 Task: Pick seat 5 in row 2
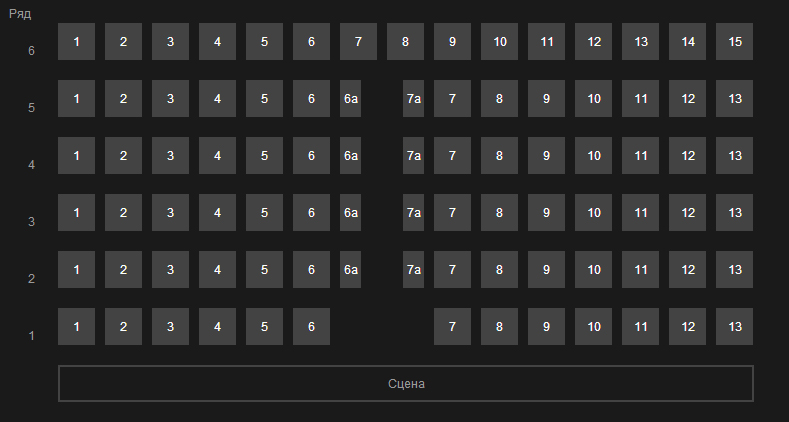click(x=264, y=270)
